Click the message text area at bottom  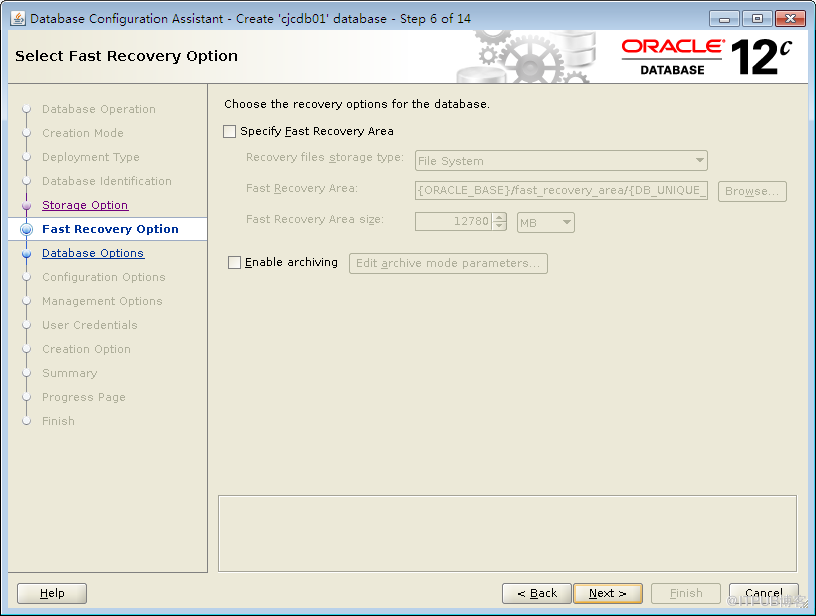pos(507,534)
